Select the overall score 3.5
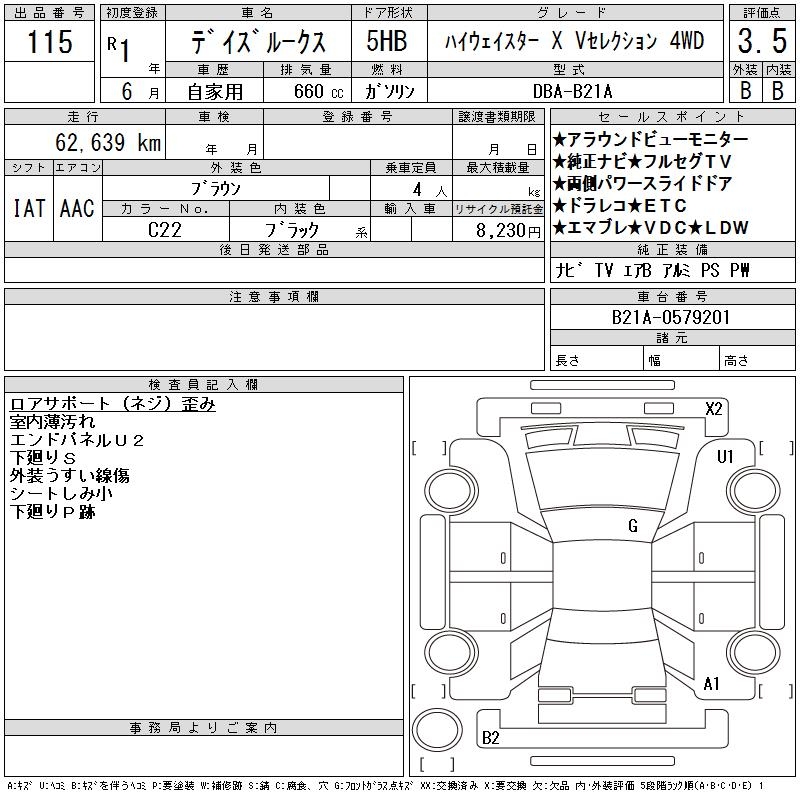 [x=762, y=41]
